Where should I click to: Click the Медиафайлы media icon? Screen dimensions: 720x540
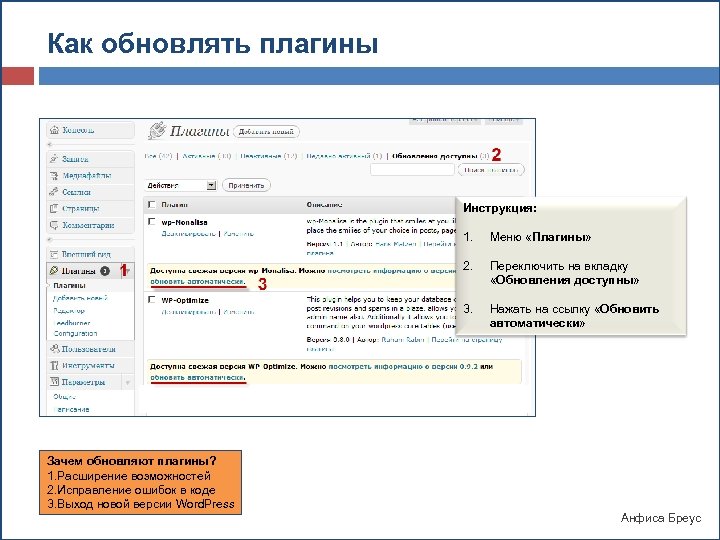[x=54, y=175]
